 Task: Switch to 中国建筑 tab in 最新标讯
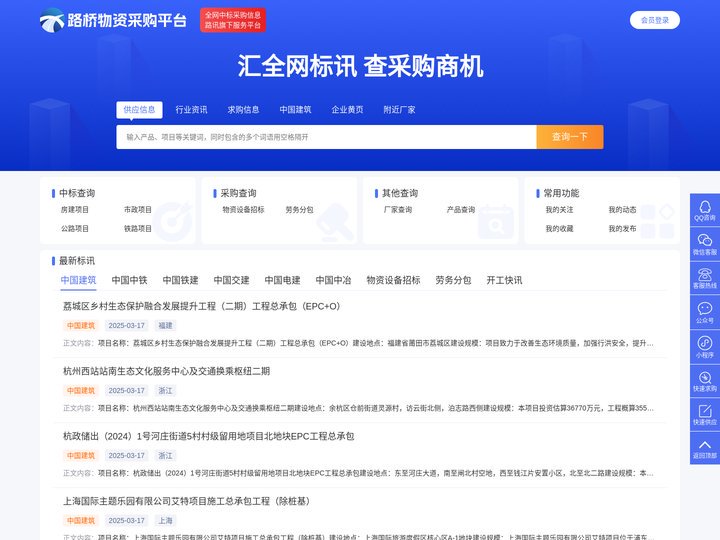tap(79, 280)
